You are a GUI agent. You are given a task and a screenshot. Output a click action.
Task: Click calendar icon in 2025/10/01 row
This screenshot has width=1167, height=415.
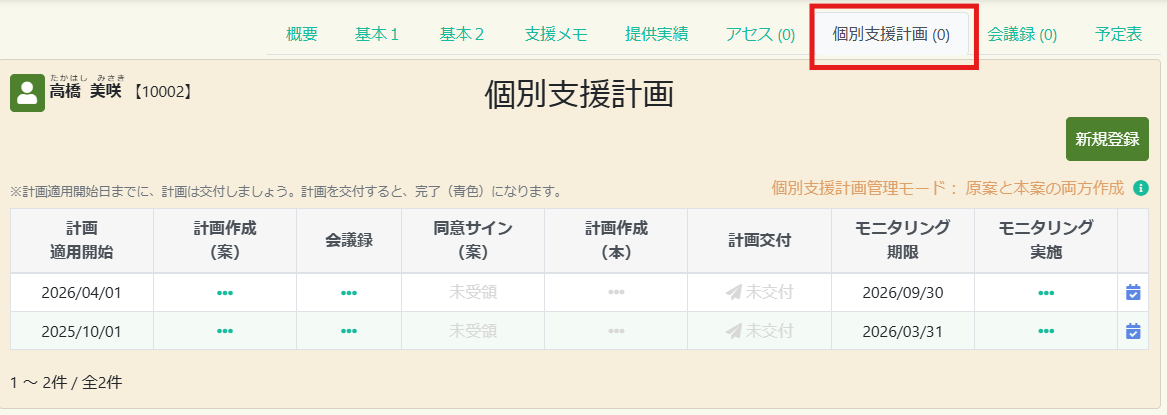pos(1133,331)
